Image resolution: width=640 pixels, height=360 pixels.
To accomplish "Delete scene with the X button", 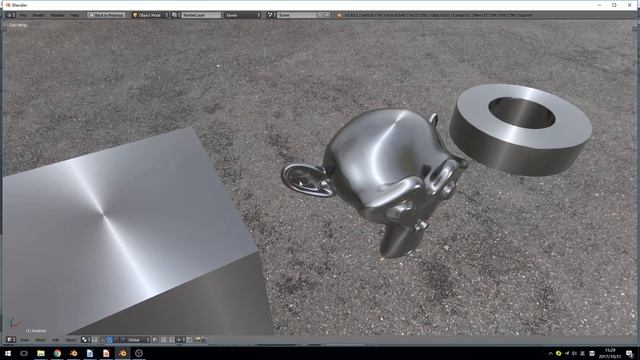I will tap(327, 15).
